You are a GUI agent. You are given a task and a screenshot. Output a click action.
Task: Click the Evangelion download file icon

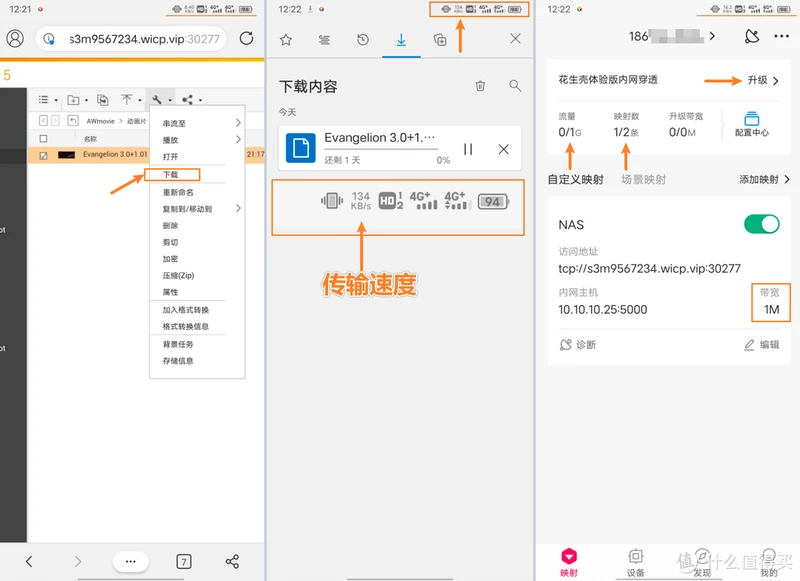[301, 148]
